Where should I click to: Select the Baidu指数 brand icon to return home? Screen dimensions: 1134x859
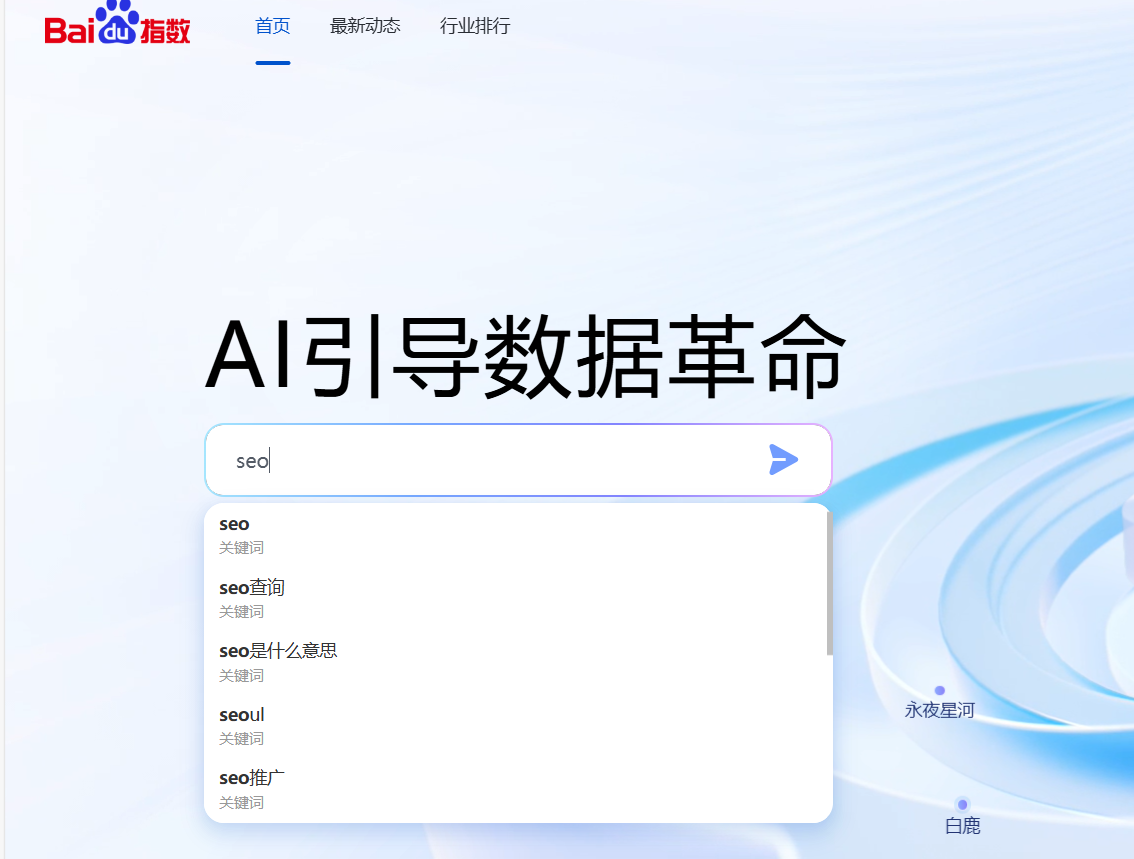115,27
